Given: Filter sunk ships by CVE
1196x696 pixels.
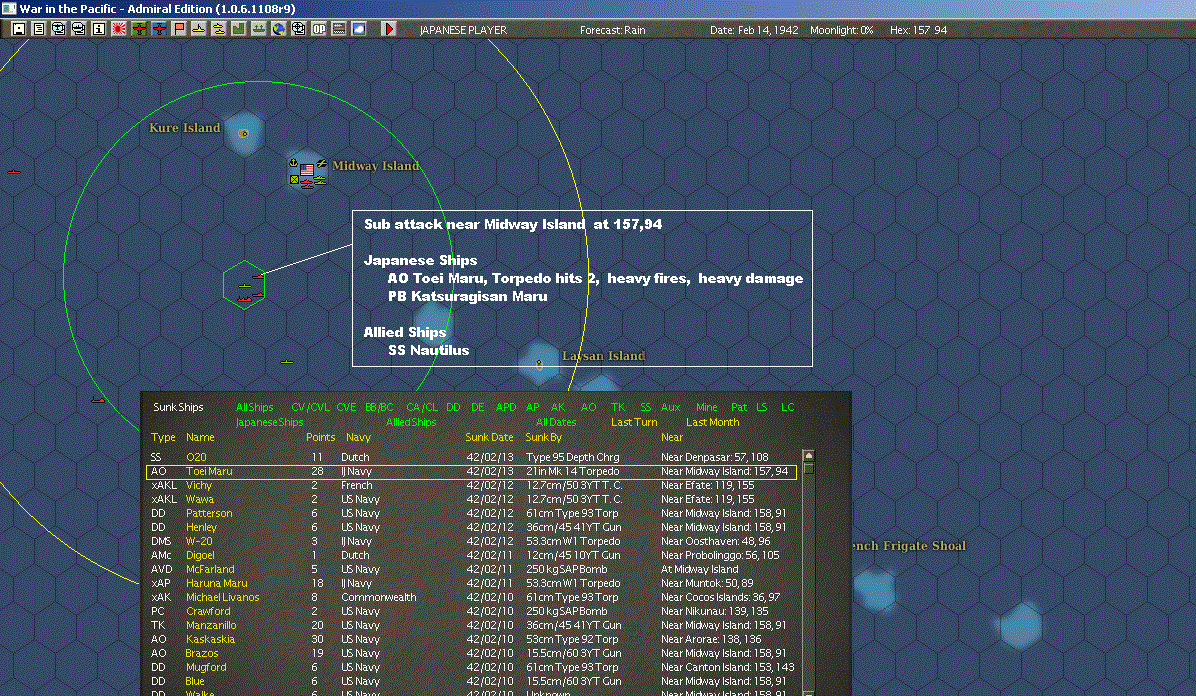Looking at the screenshot, I should tap(346, 408).
